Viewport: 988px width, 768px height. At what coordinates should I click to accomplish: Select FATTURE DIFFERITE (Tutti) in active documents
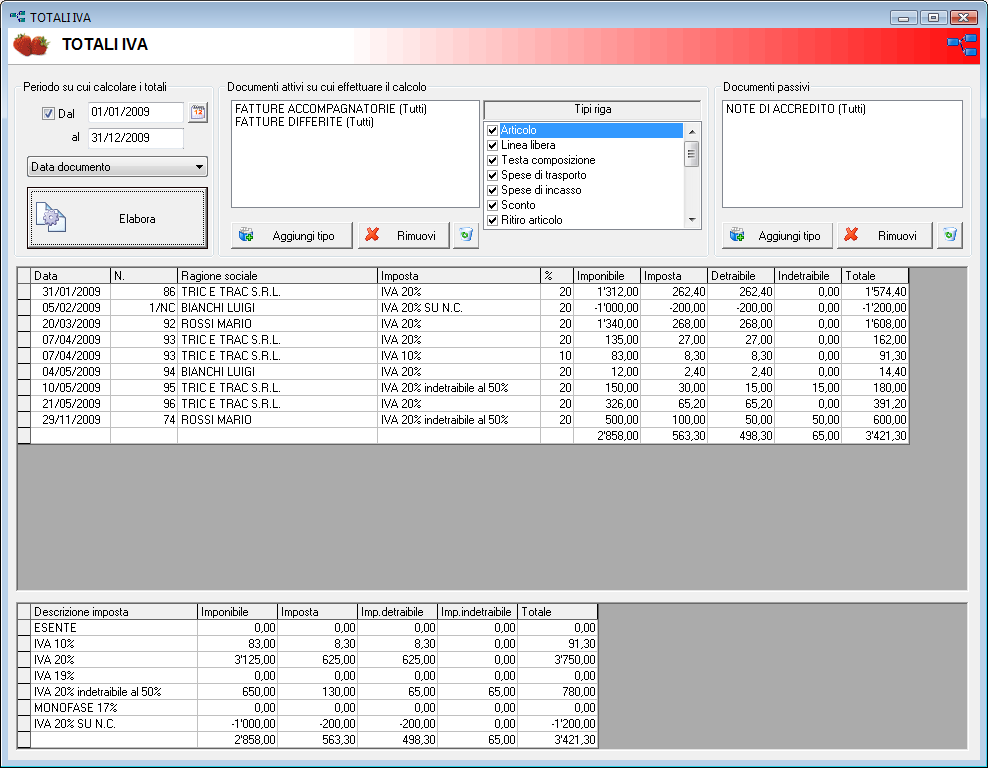[x=304, y=122]
